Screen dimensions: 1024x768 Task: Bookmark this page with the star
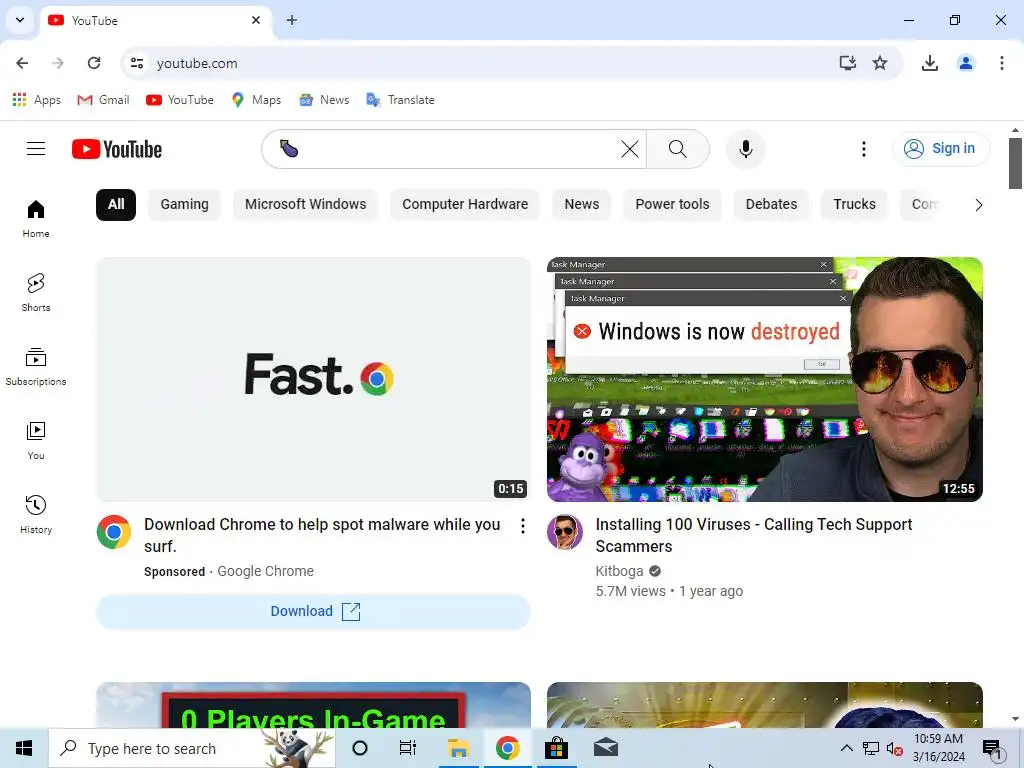click(880, 63)
